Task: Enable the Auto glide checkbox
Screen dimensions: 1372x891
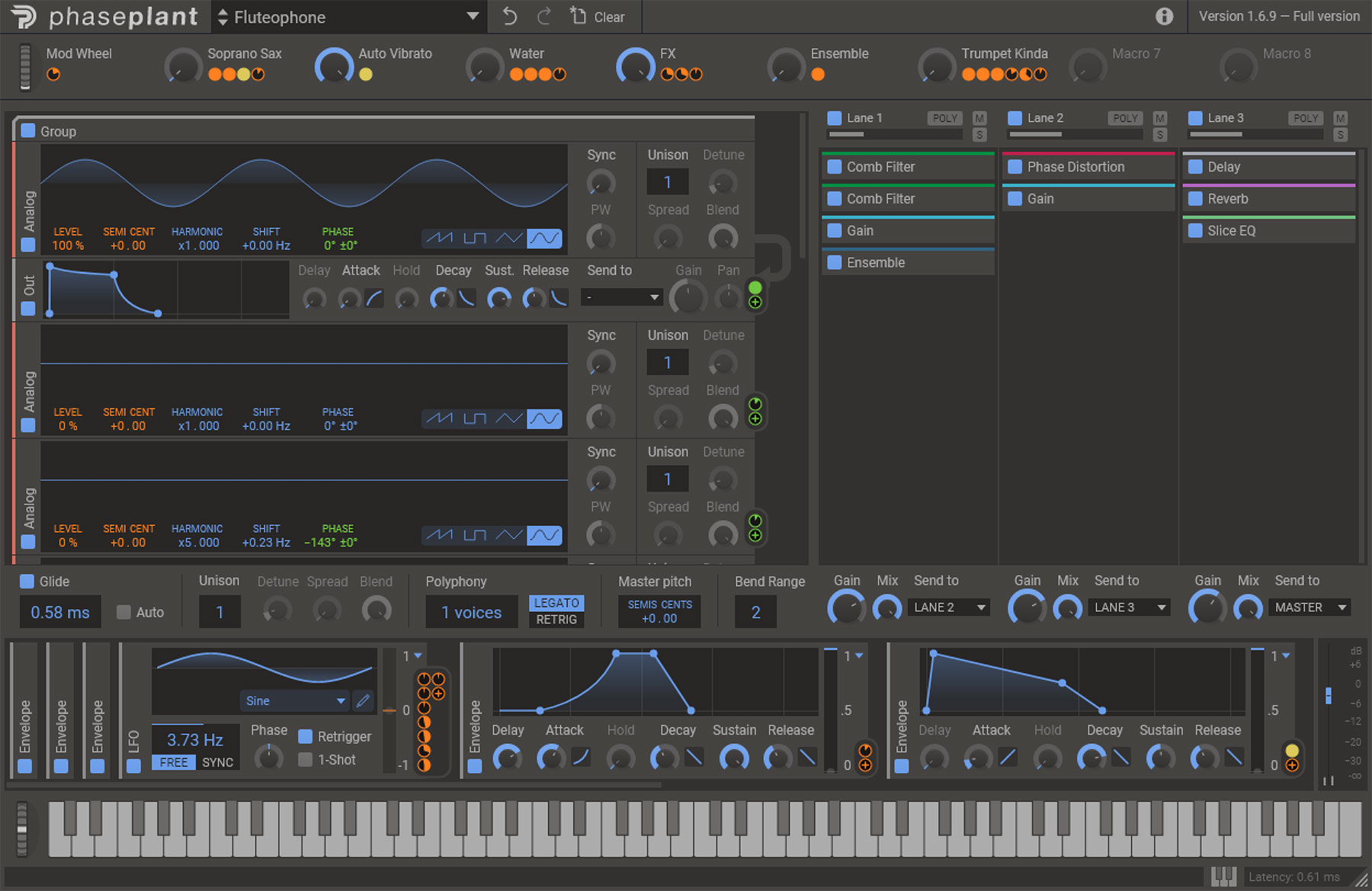Action: (123, 612)
